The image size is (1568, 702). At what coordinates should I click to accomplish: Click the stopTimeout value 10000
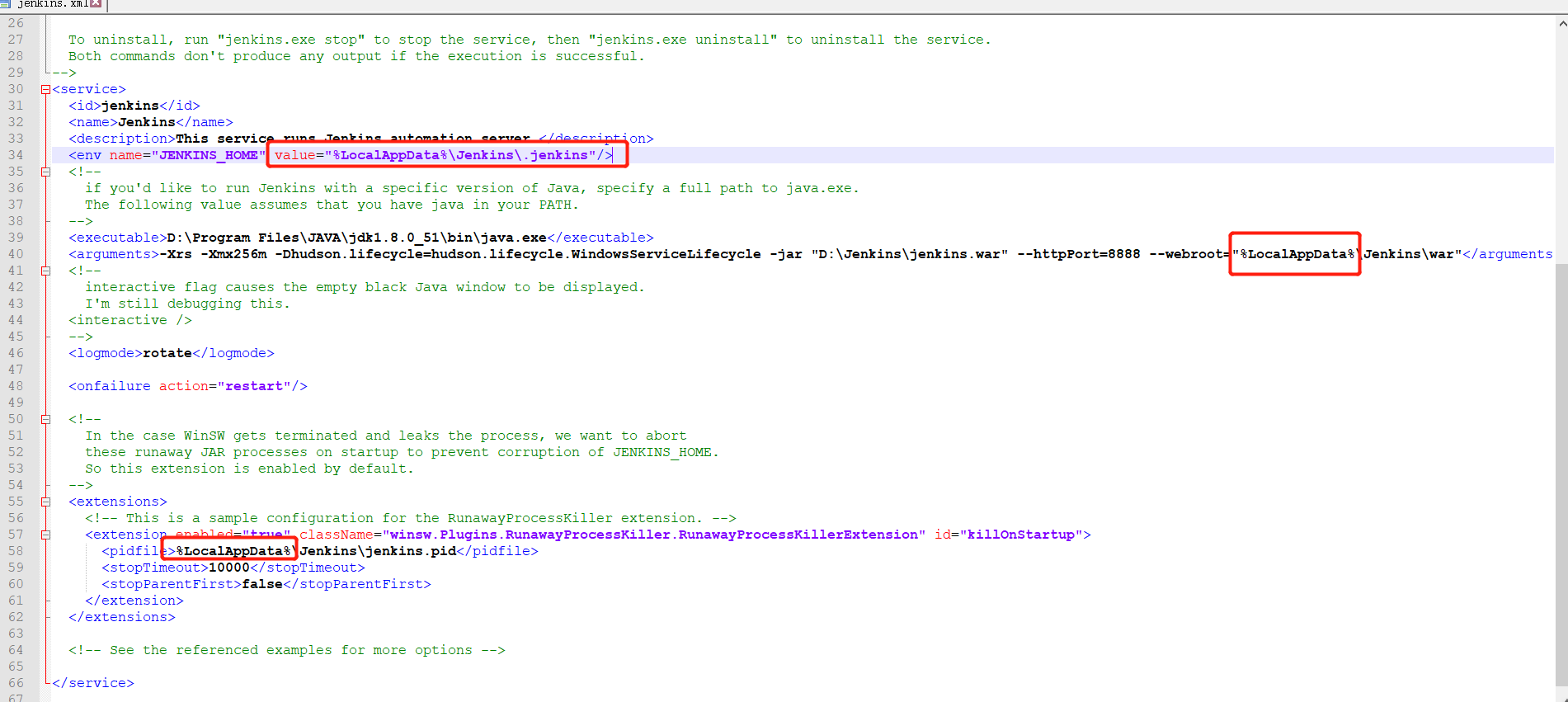coord(229,568)
